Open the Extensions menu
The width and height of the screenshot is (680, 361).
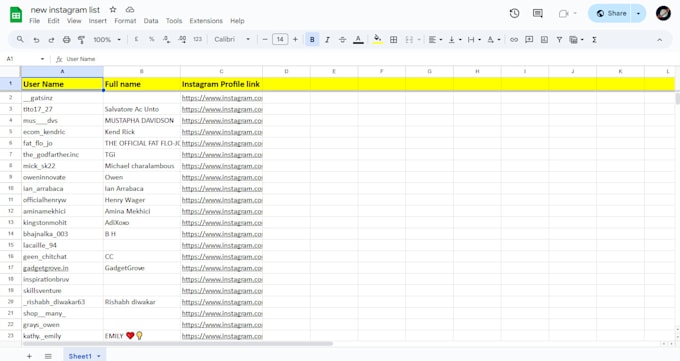click(x=206, y=21)
